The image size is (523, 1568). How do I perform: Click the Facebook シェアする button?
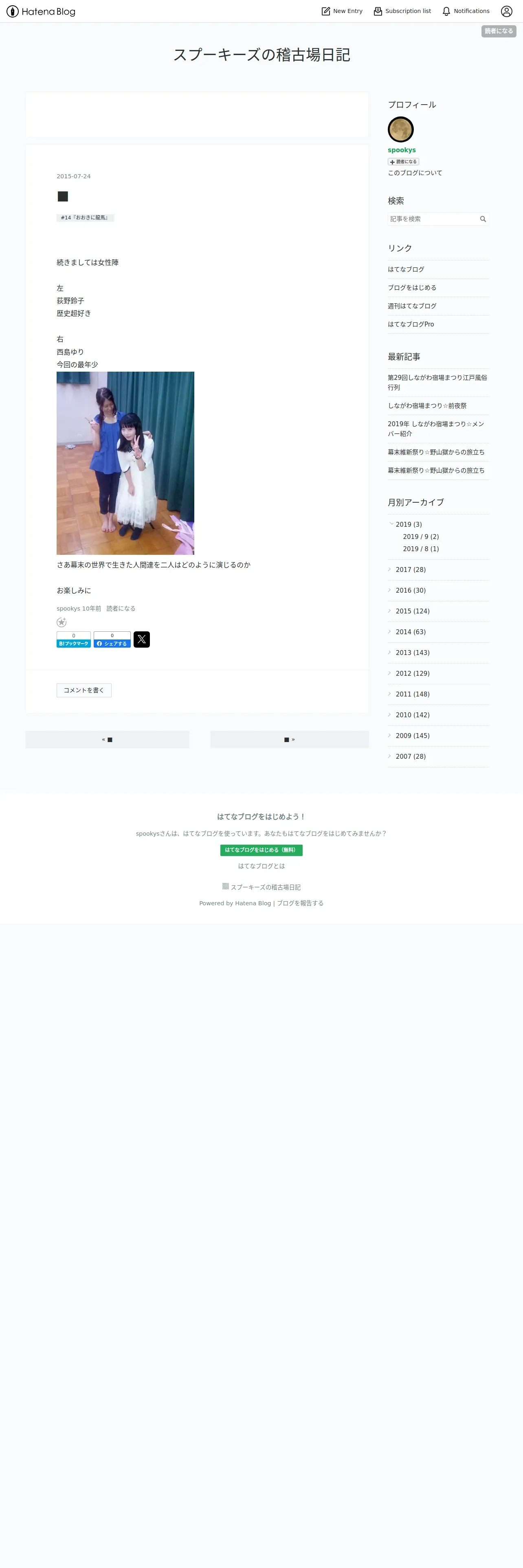tap(112, 639)
